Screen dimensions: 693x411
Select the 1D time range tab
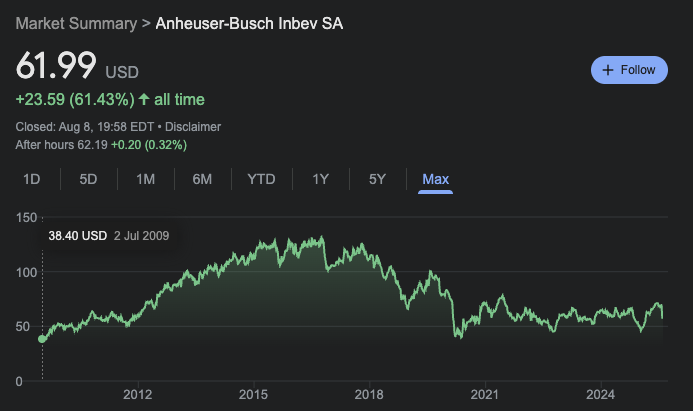tap(32, 179)
